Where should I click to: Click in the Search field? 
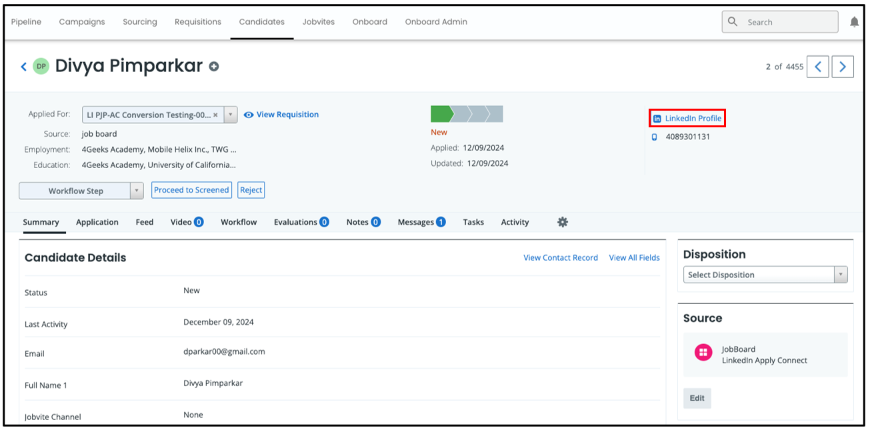(790, 22)
